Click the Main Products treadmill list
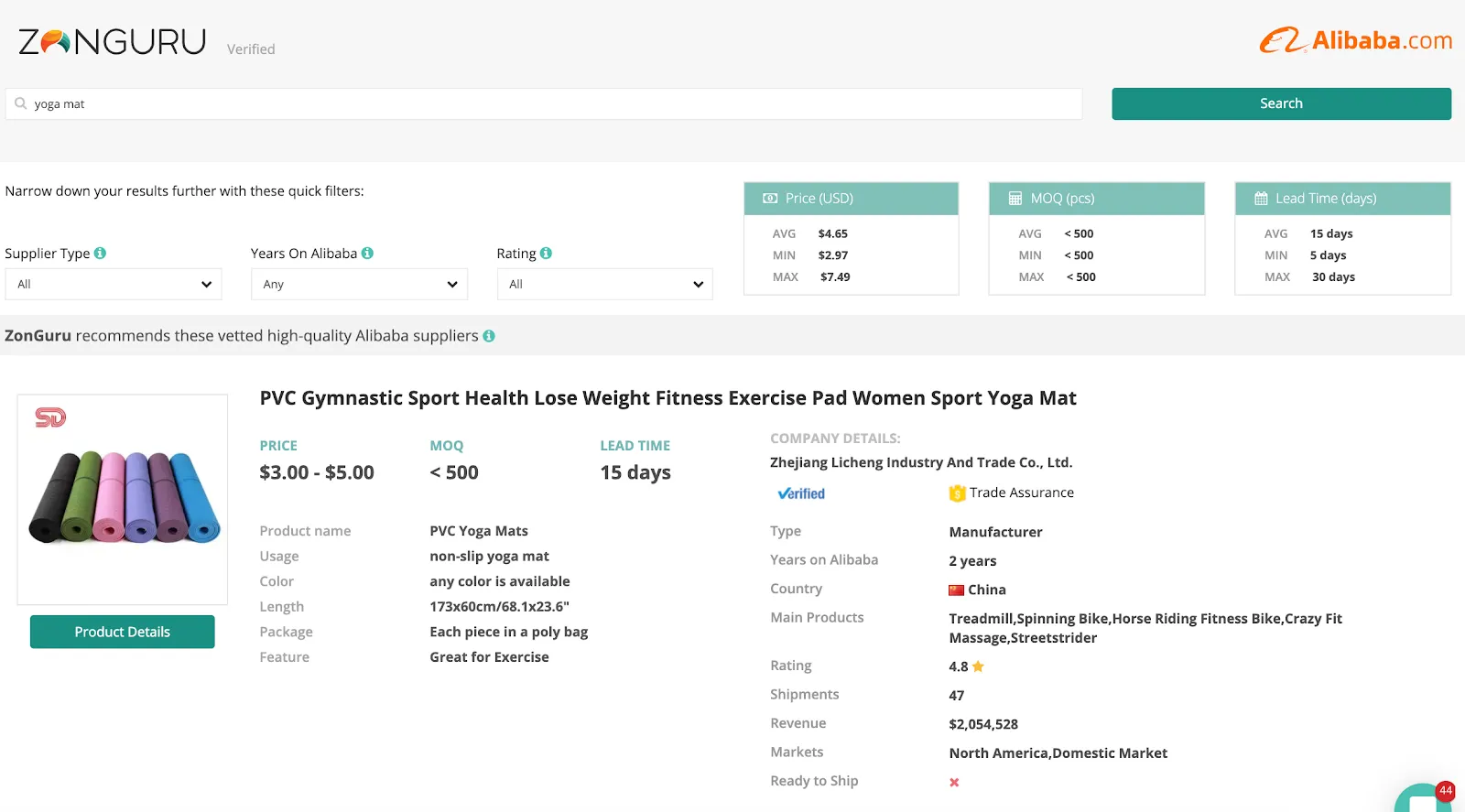The height and width of the screenshot is (812, 1465). pos(1145,628)
